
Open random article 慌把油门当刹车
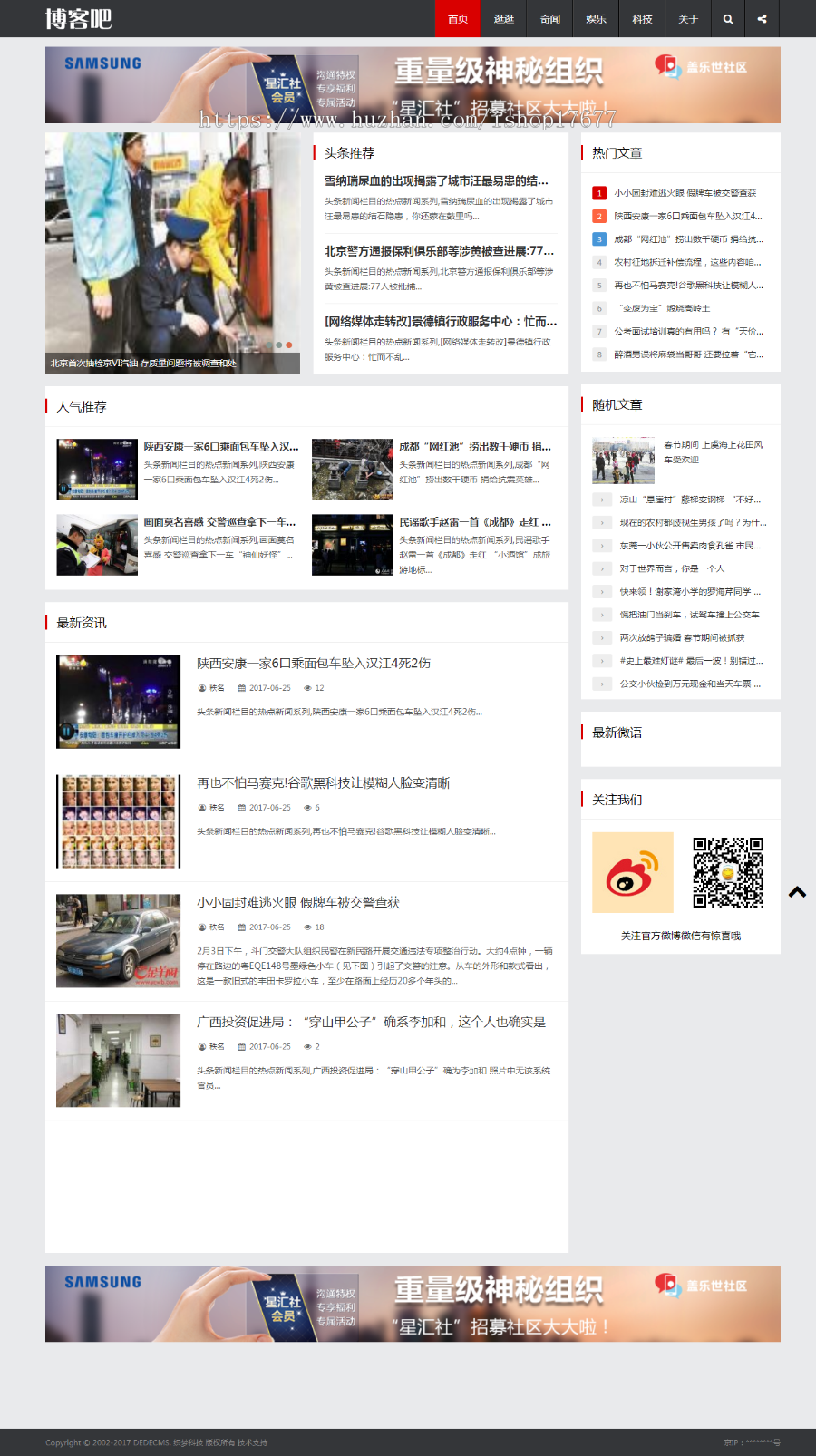tap(690, 615)
